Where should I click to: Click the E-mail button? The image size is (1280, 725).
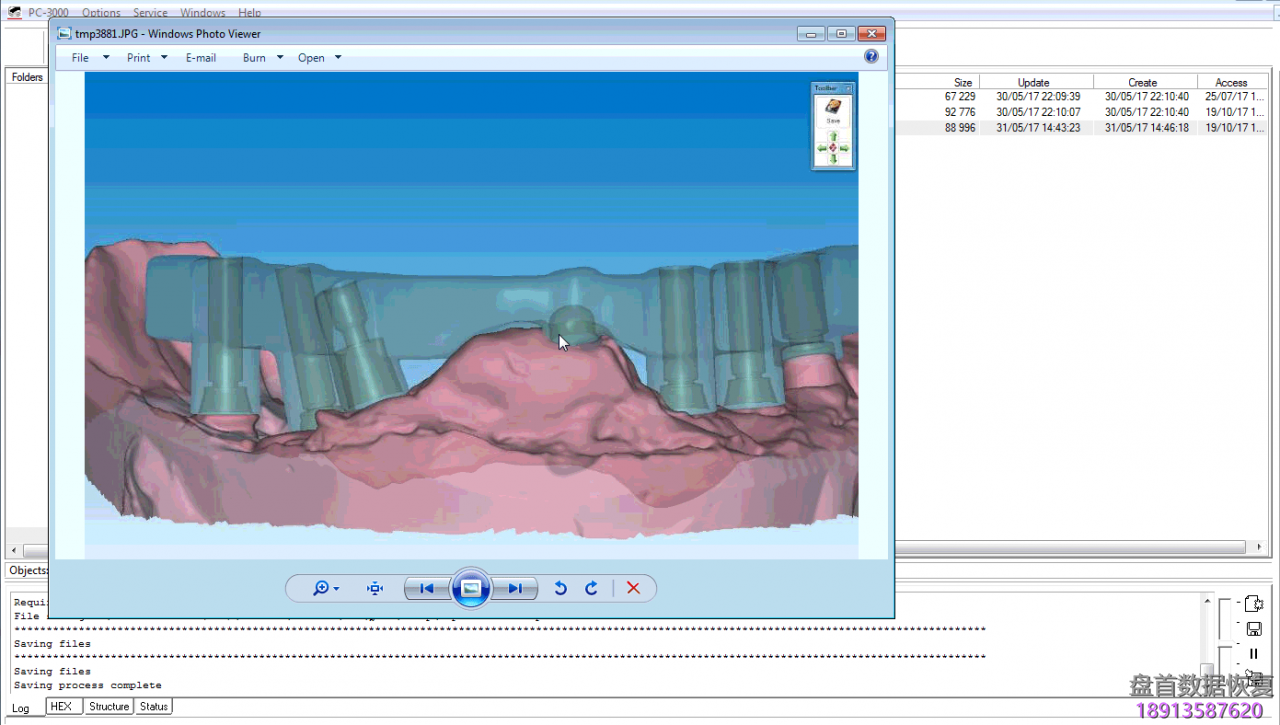pos(201,58)
